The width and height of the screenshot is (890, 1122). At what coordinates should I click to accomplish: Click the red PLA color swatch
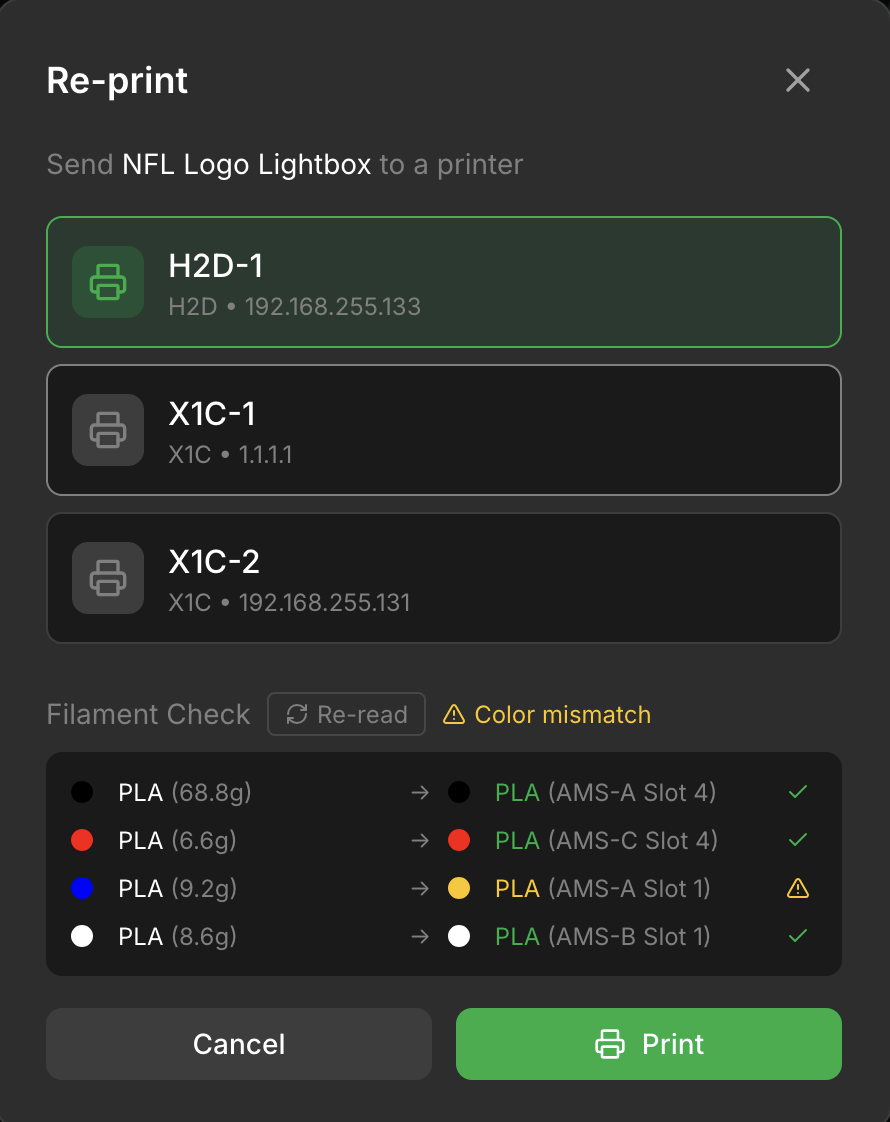(x=82, y=840)
